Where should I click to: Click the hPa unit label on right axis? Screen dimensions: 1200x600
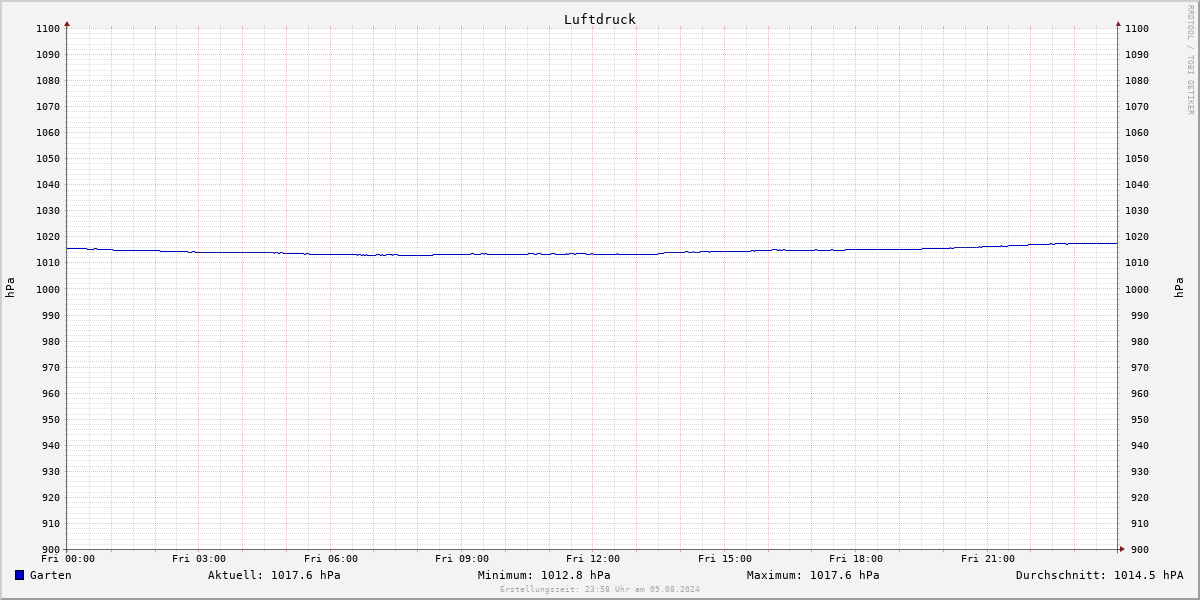1180,288
